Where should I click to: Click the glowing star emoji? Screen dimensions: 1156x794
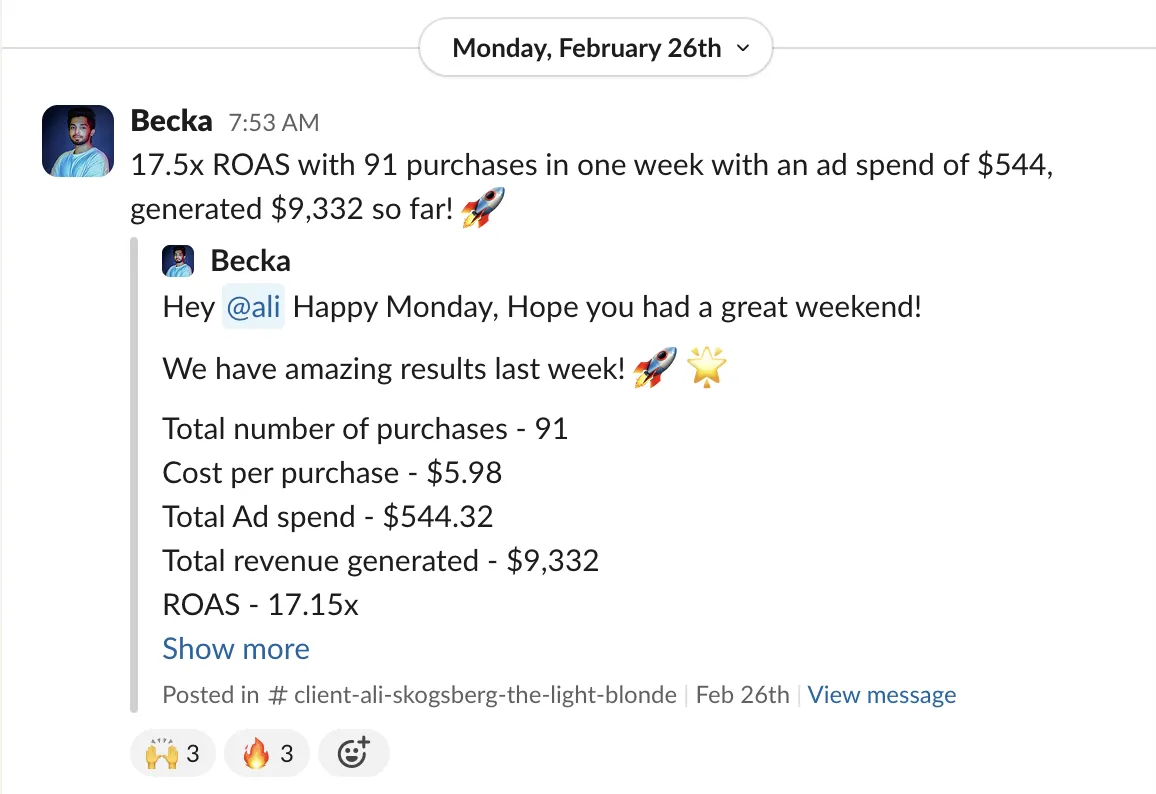pyautogui.click(x=707, y=369)
